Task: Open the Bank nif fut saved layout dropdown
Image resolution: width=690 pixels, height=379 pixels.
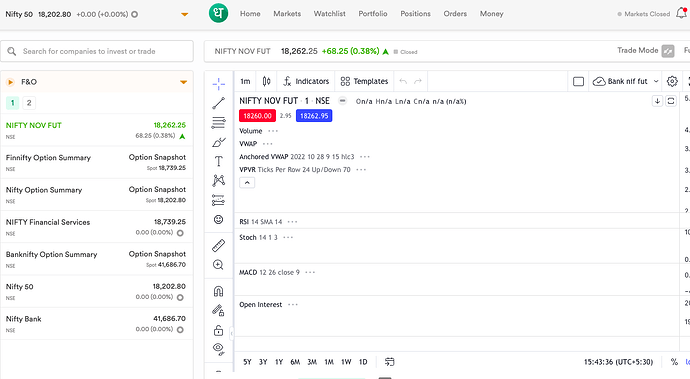Action: coord(626,81)
